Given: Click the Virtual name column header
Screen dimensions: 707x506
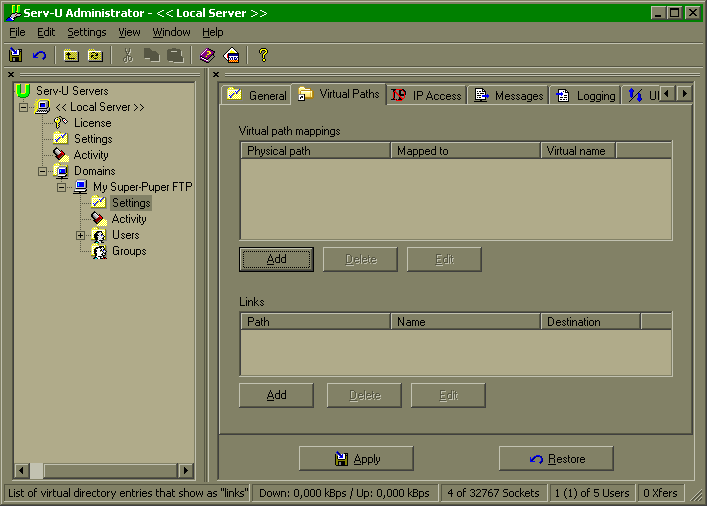Looking at the screenshot, I should (x=578, y=151).
